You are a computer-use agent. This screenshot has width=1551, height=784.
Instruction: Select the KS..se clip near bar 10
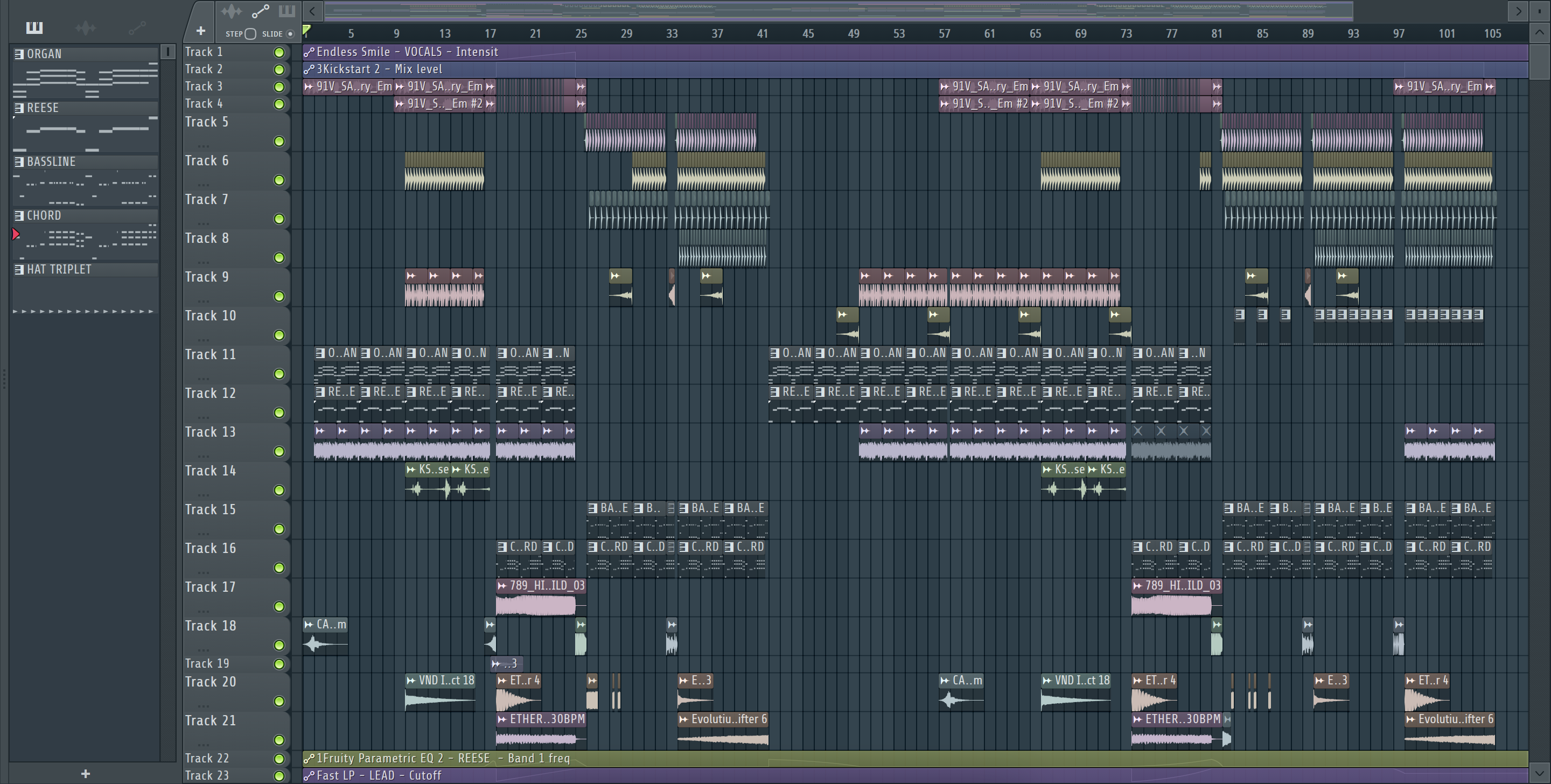pos(428,482)
